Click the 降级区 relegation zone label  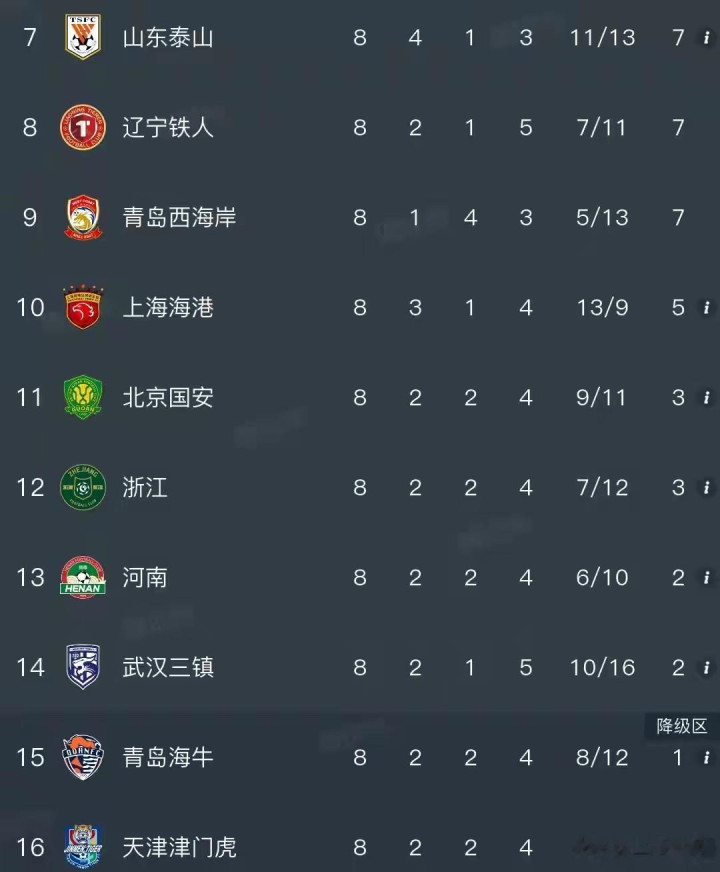681,727
